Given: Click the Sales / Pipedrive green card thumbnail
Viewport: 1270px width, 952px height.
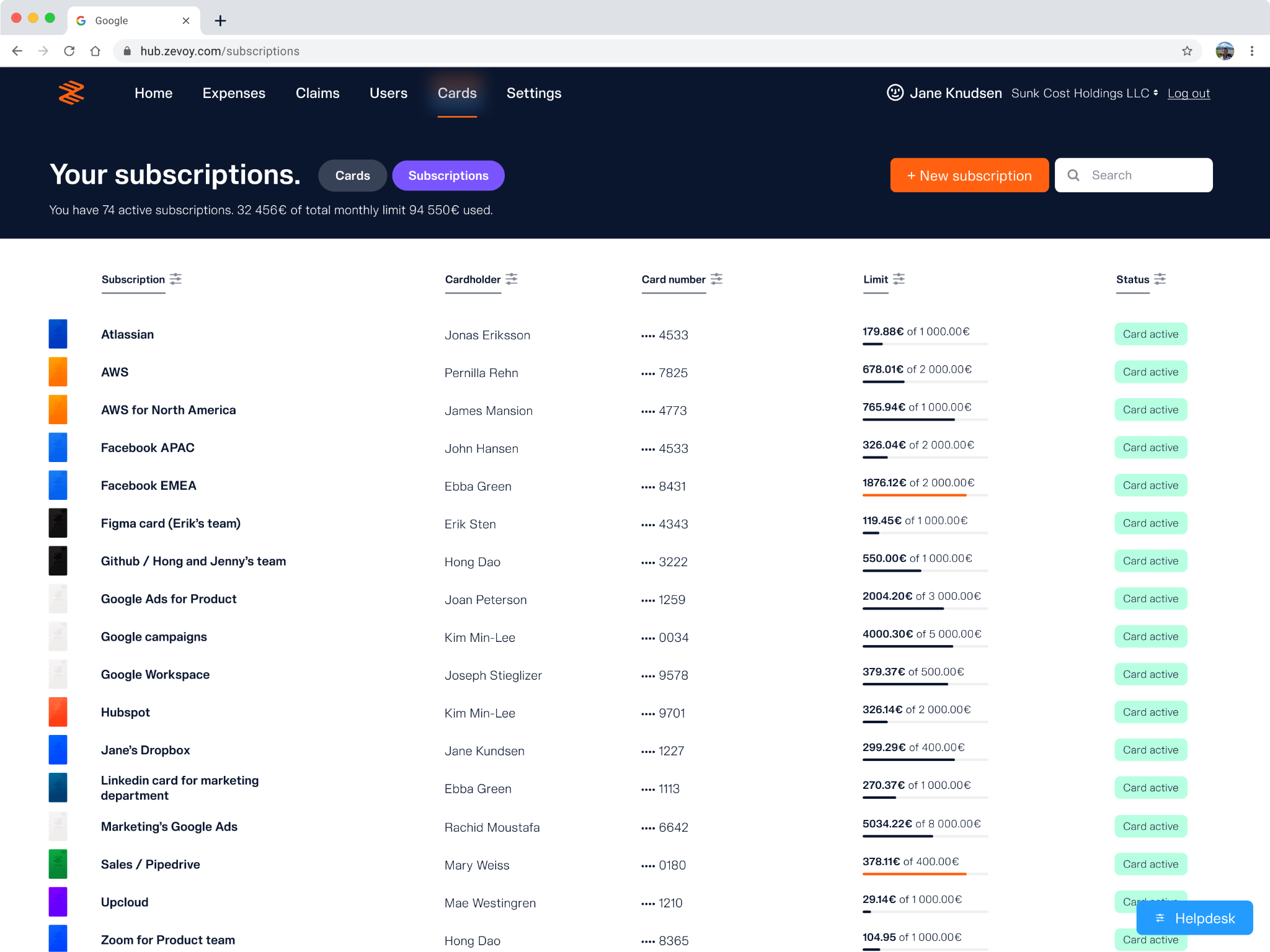Looking at the screenshot, I should click(x=58, y=865).
